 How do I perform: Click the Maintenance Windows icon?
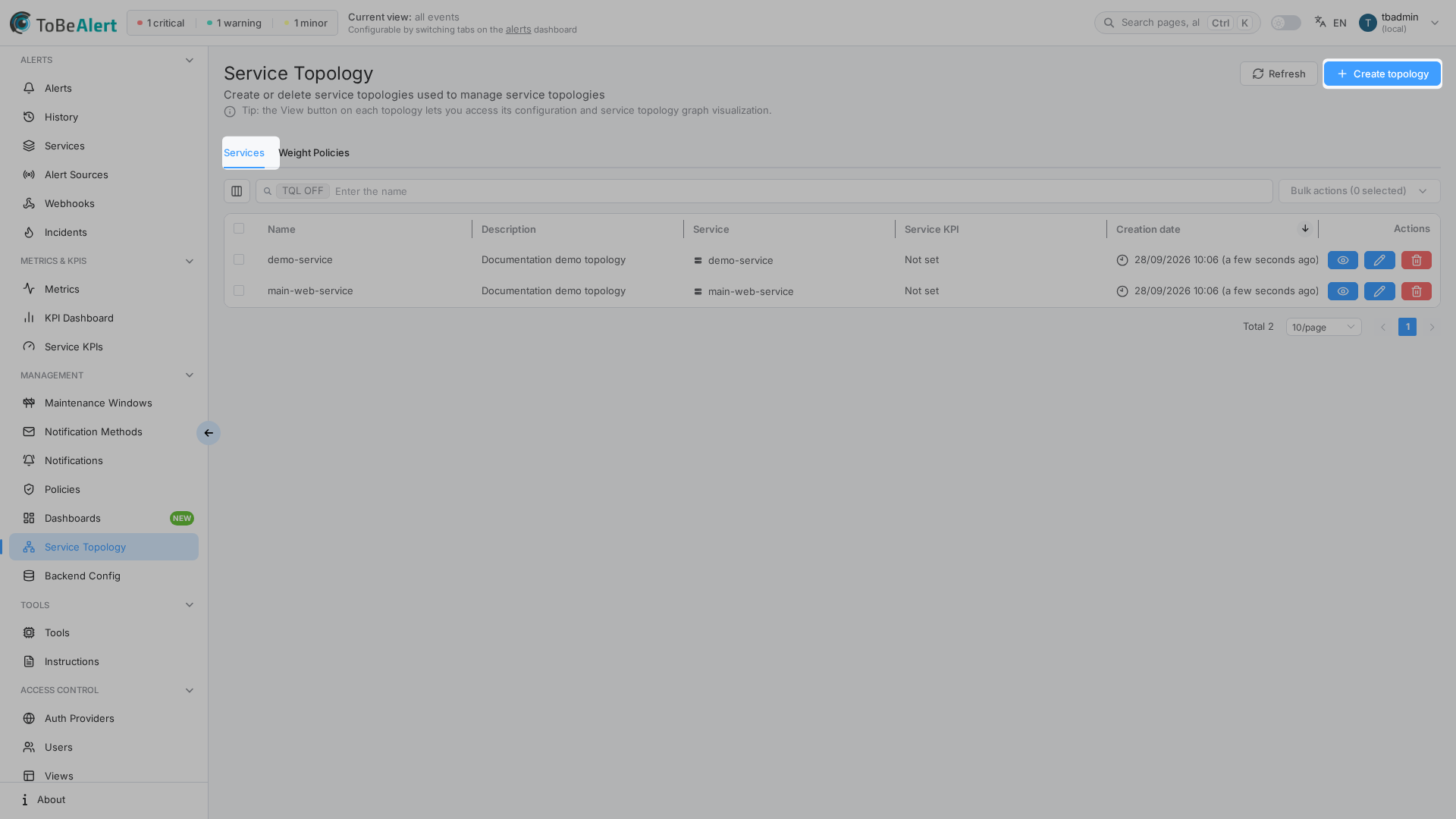click(x=29, y=403)
